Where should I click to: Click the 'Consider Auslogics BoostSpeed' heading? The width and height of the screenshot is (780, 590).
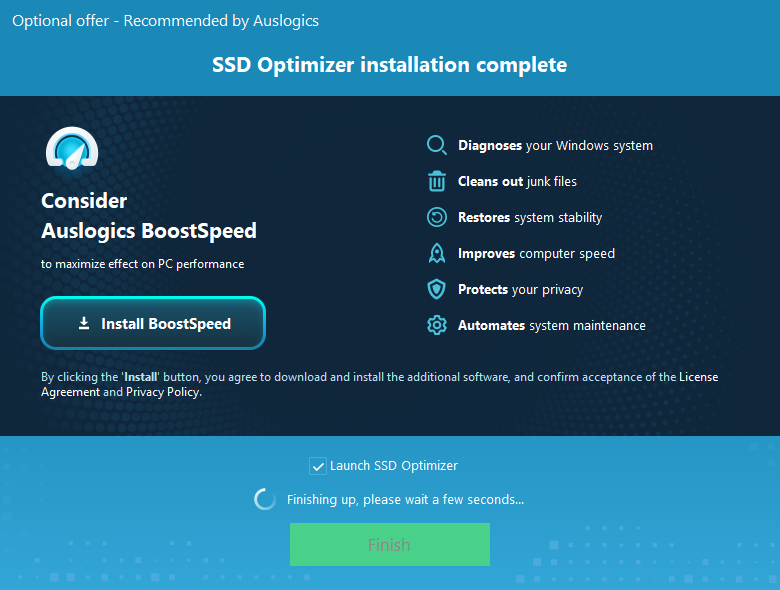pos(149,216)
